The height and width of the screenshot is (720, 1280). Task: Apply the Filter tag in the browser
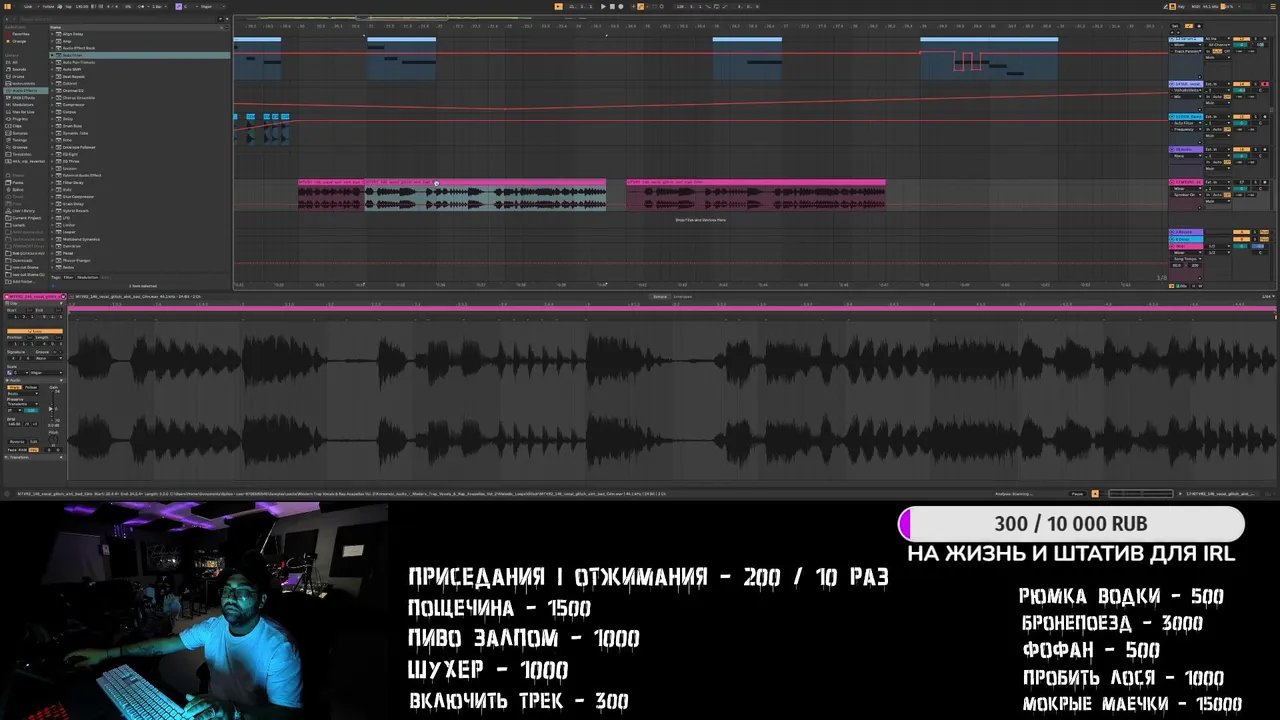tap(68, 277)
